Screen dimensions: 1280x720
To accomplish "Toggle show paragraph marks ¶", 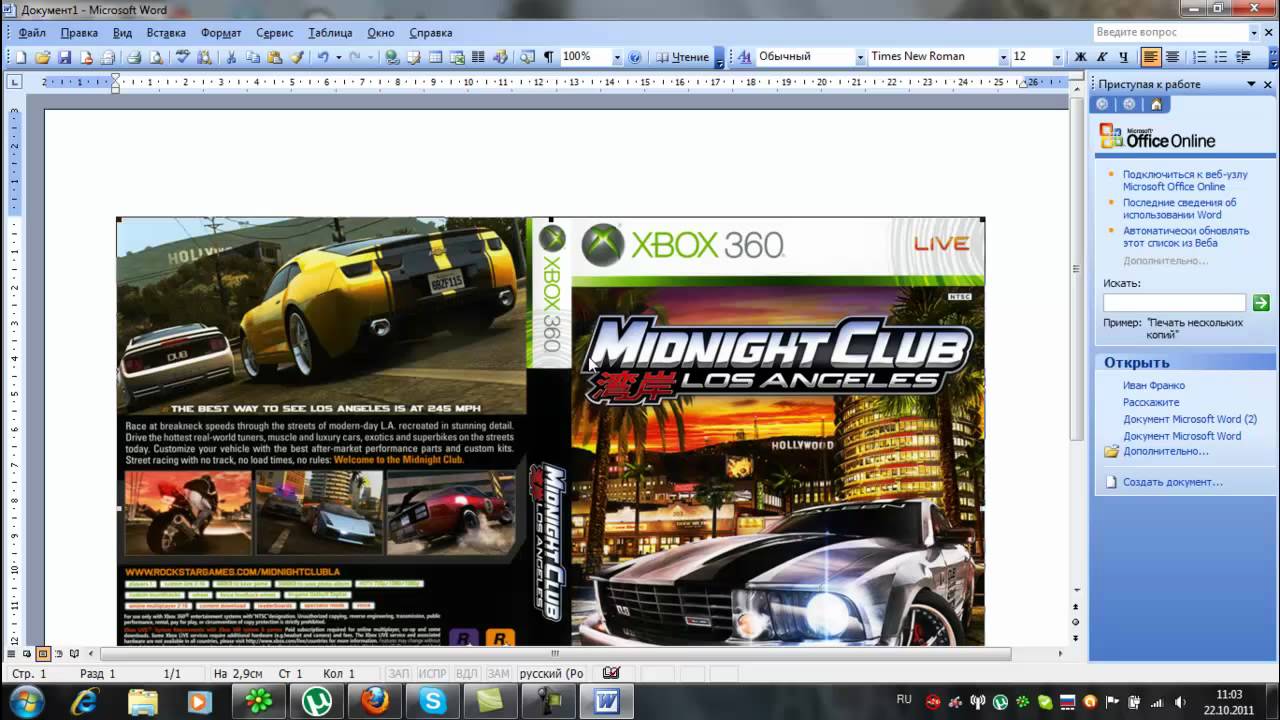I will point(548,57).
